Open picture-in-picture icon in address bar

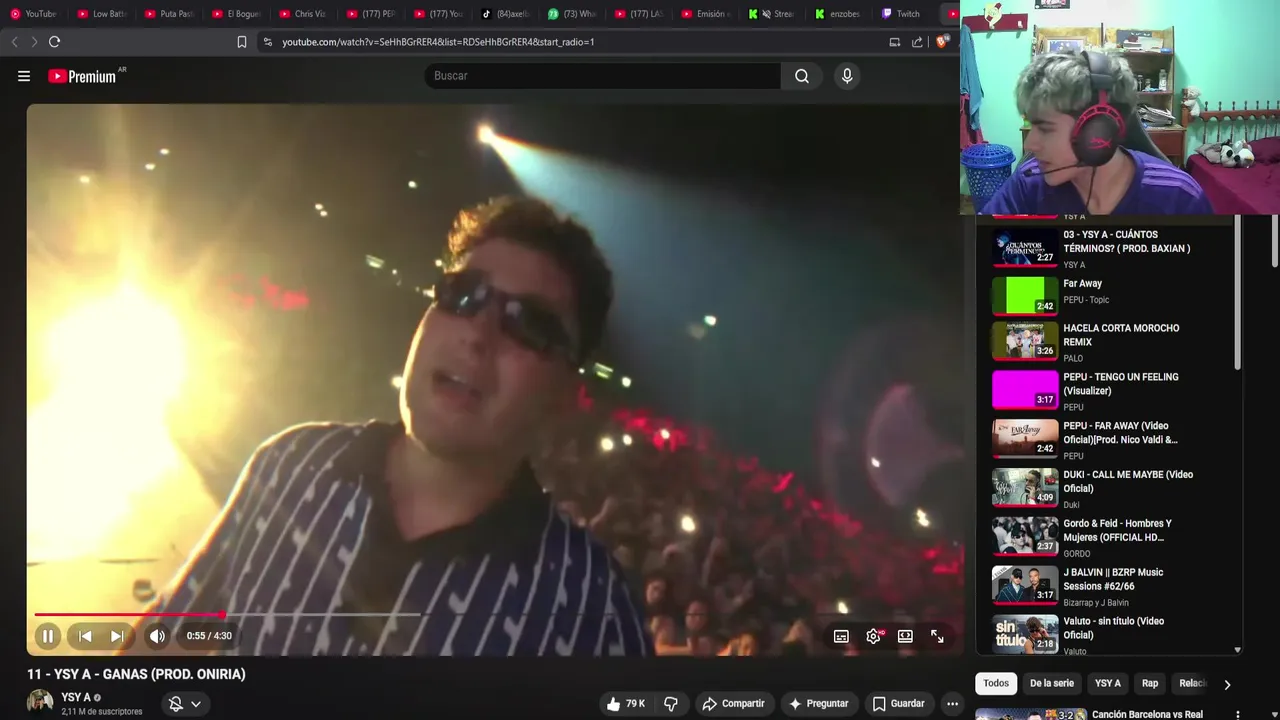tap(895, 42)
